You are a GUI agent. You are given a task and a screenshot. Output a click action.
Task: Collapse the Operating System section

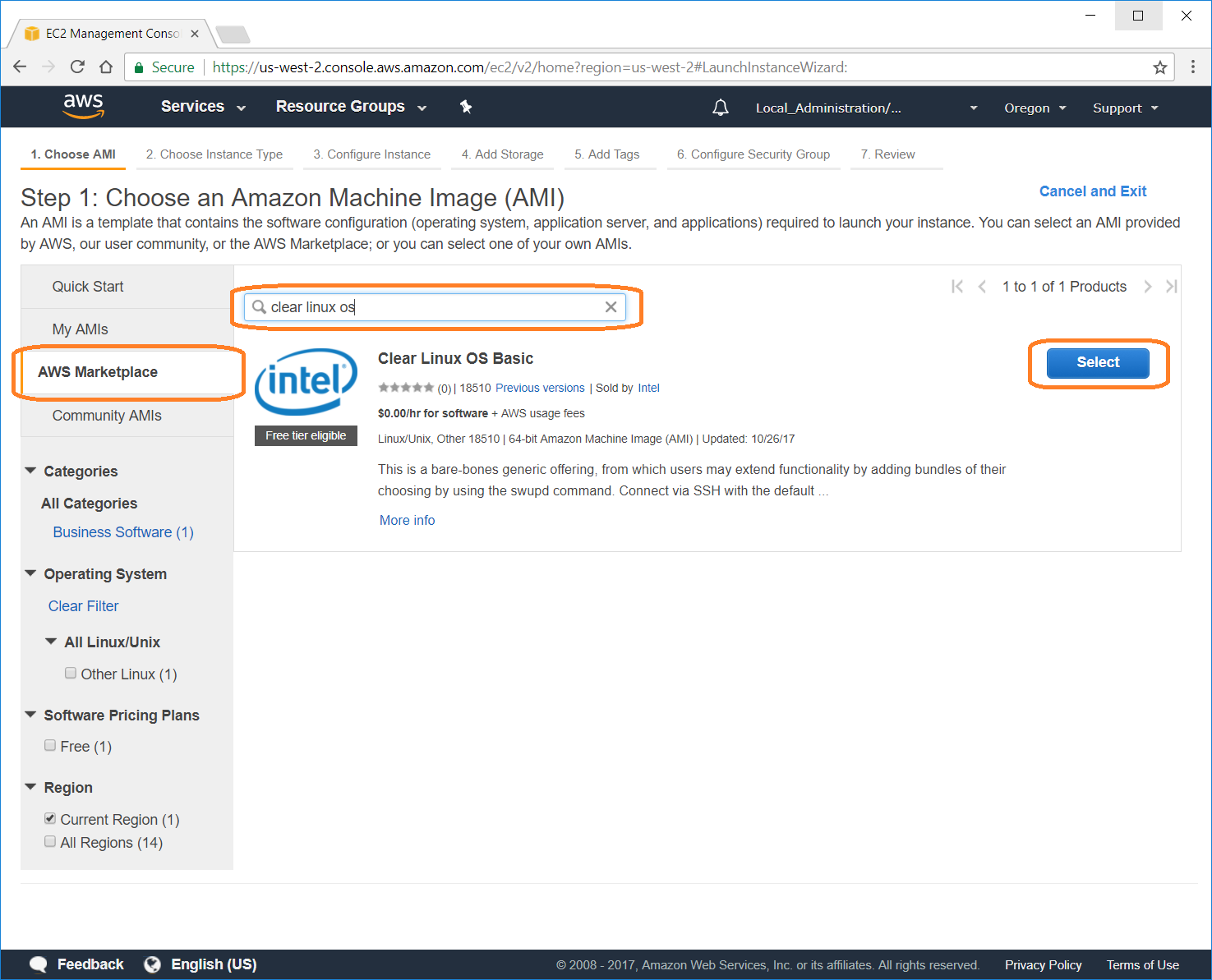30,573
